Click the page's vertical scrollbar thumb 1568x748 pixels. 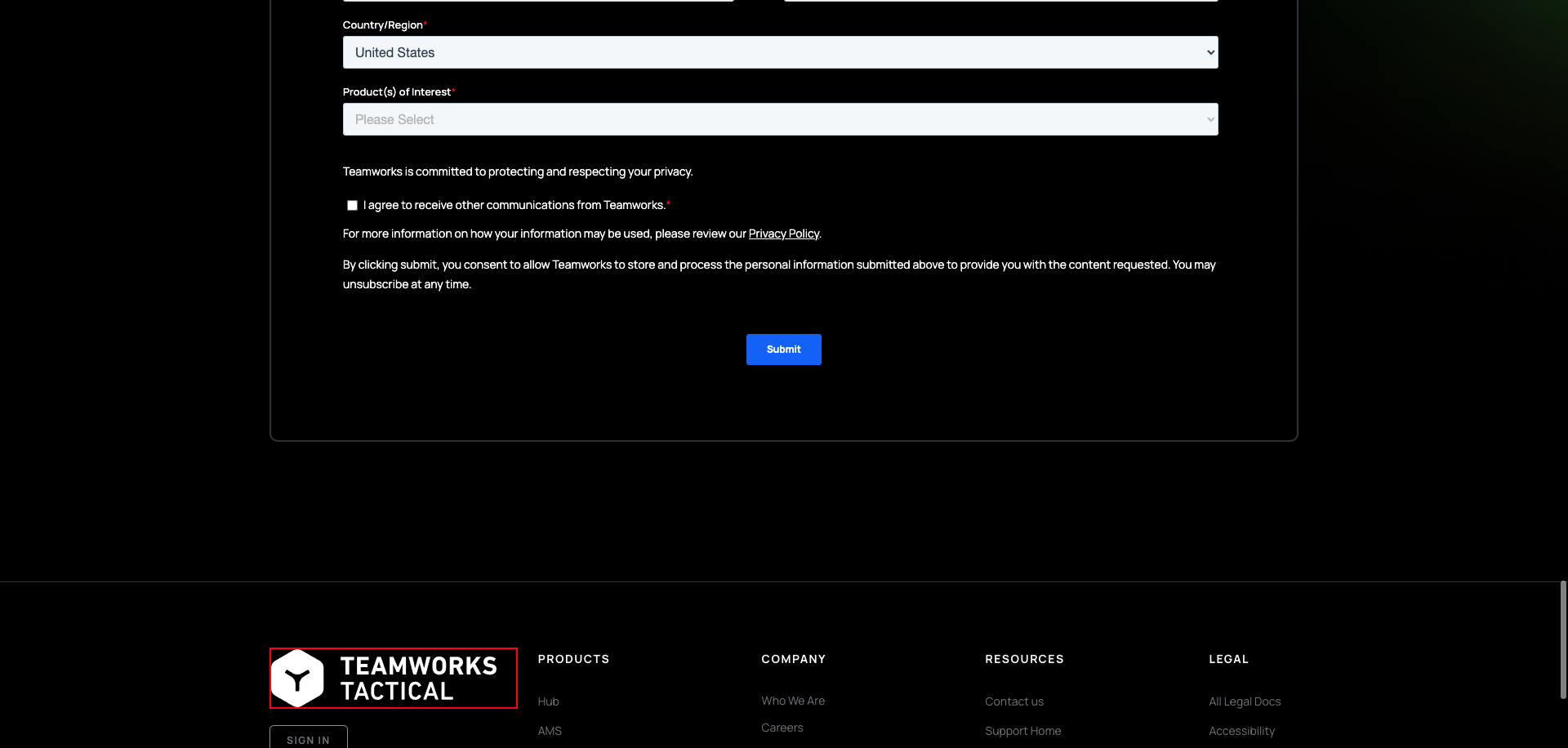[x=1562, y=639]
